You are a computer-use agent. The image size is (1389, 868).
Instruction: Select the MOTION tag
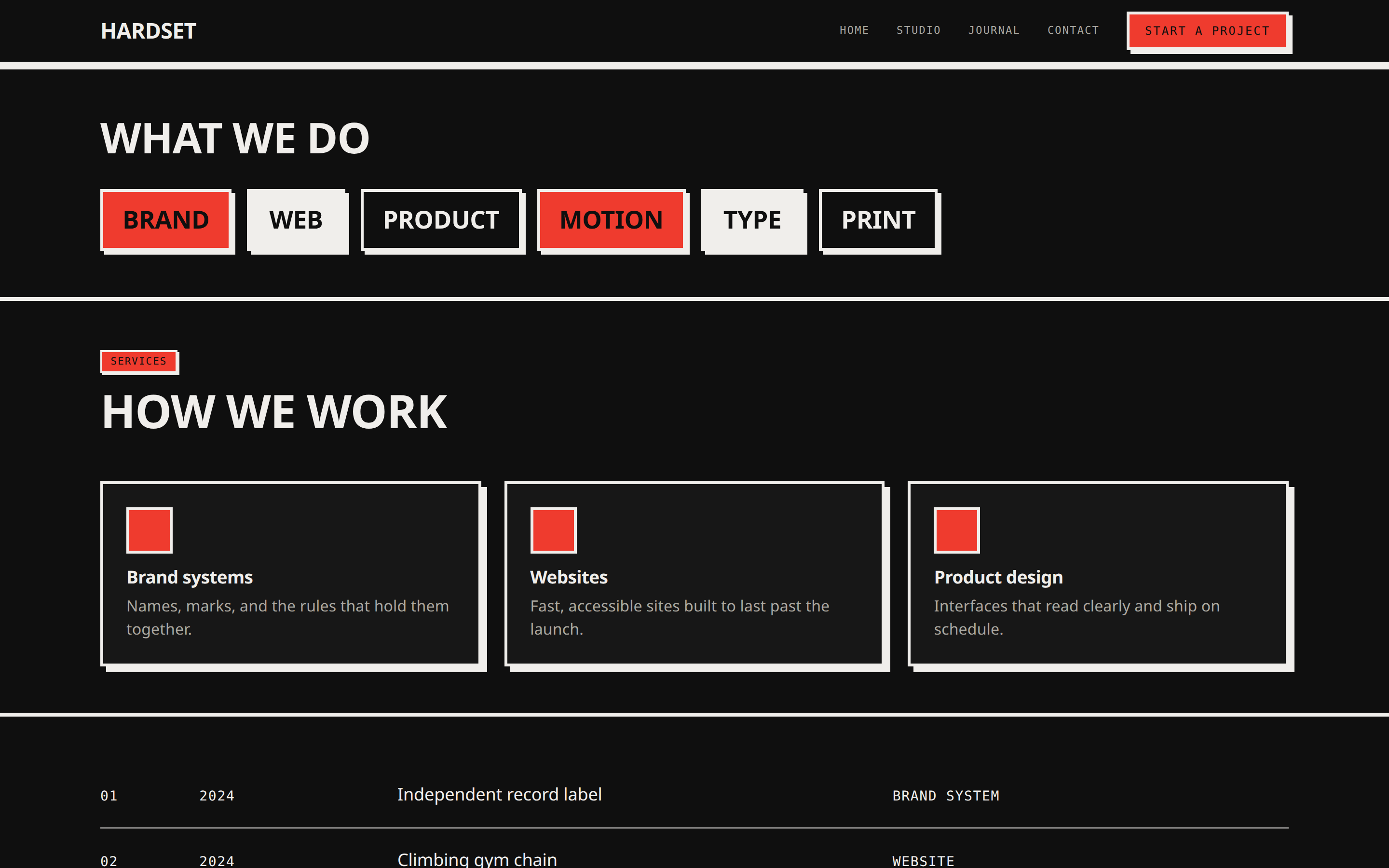[611, 220]
